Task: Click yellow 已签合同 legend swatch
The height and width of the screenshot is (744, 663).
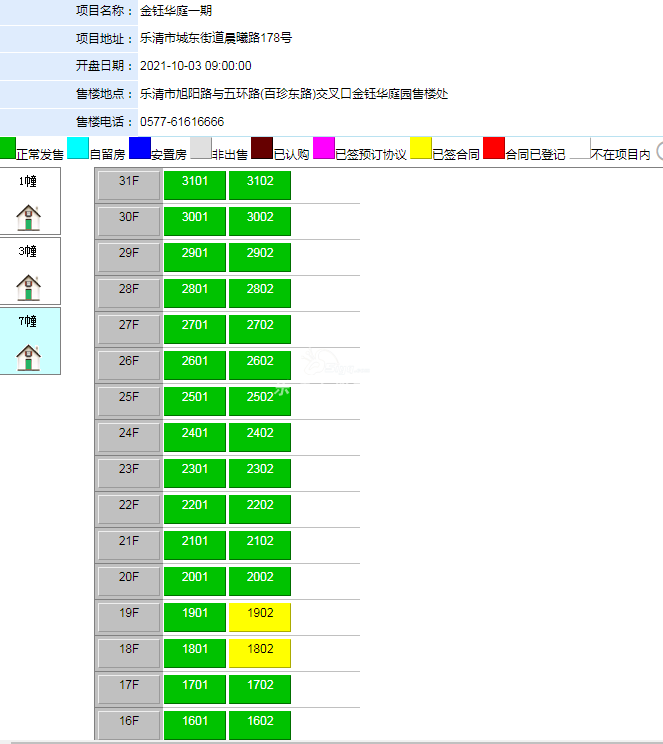Action: point(421,148)
